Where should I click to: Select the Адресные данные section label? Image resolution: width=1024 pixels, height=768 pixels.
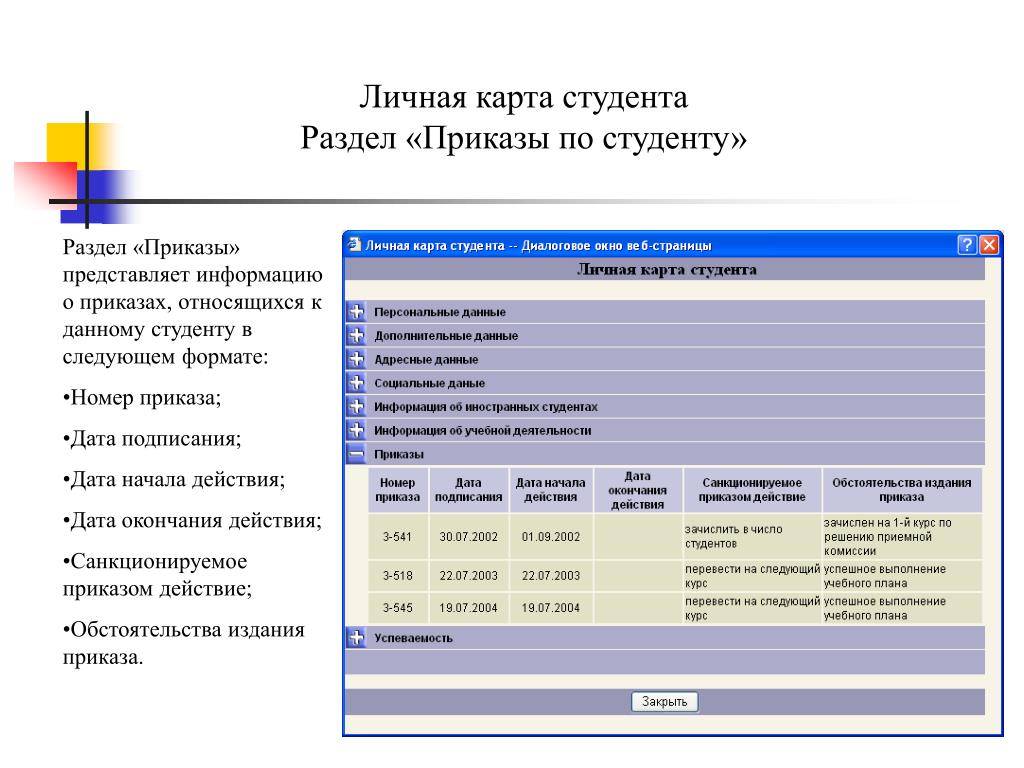coord(426,359)
